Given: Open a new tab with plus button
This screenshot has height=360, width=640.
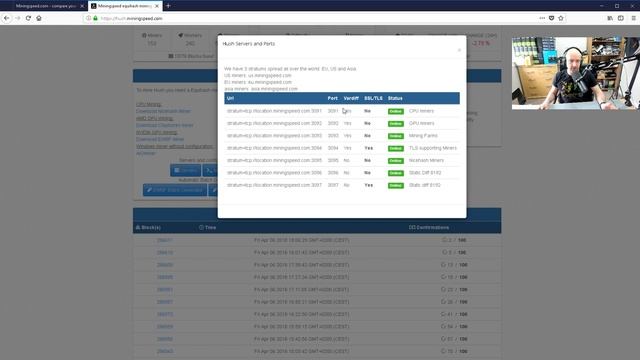Looking at the screenshot, I should (168, 6).
